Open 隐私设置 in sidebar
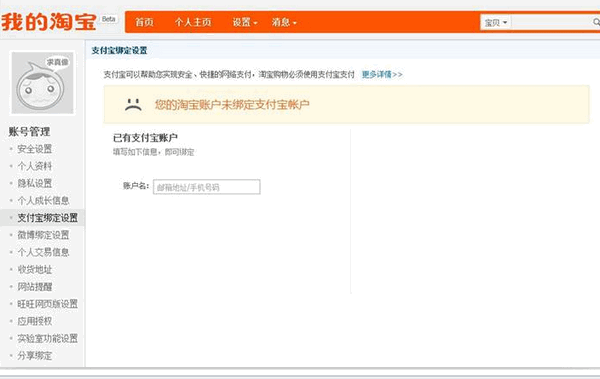Screen dimensions: 600x379 click(x=34, y=183)
